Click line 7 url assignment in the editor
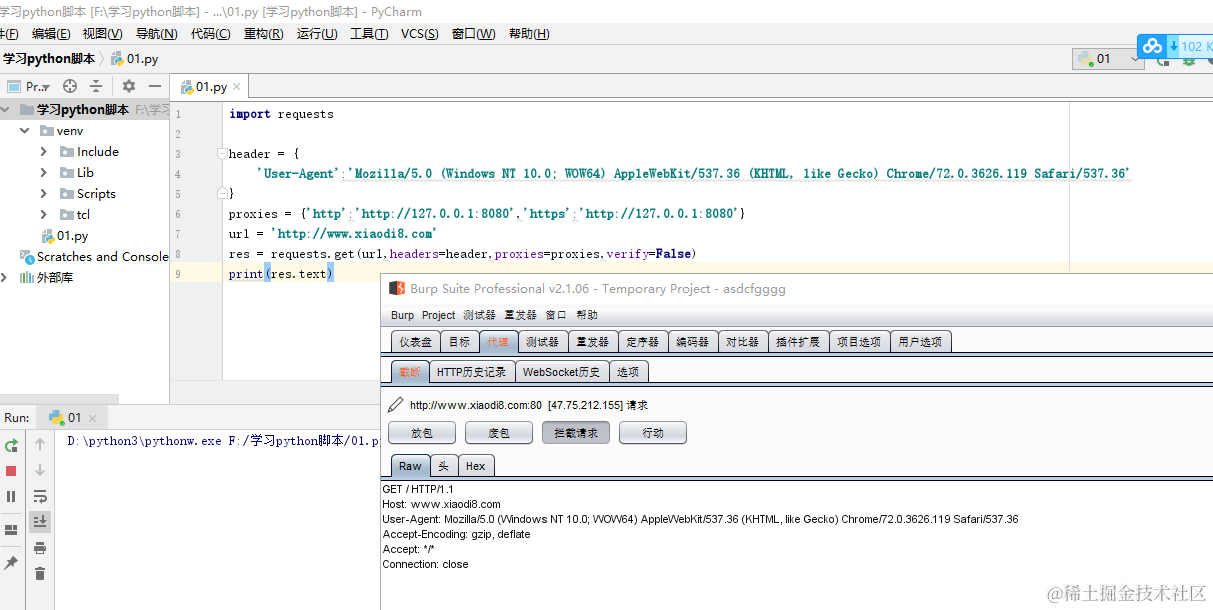 [x=333, y=234]
